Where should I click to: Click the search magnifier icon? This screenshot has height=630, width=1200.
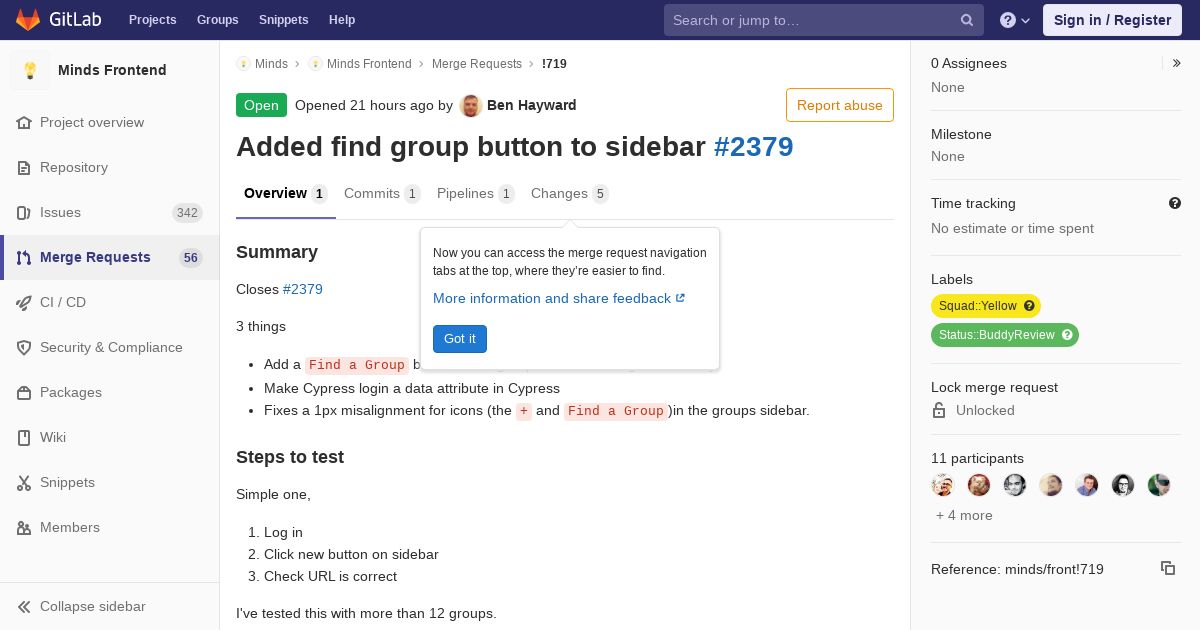pos(967,20)
